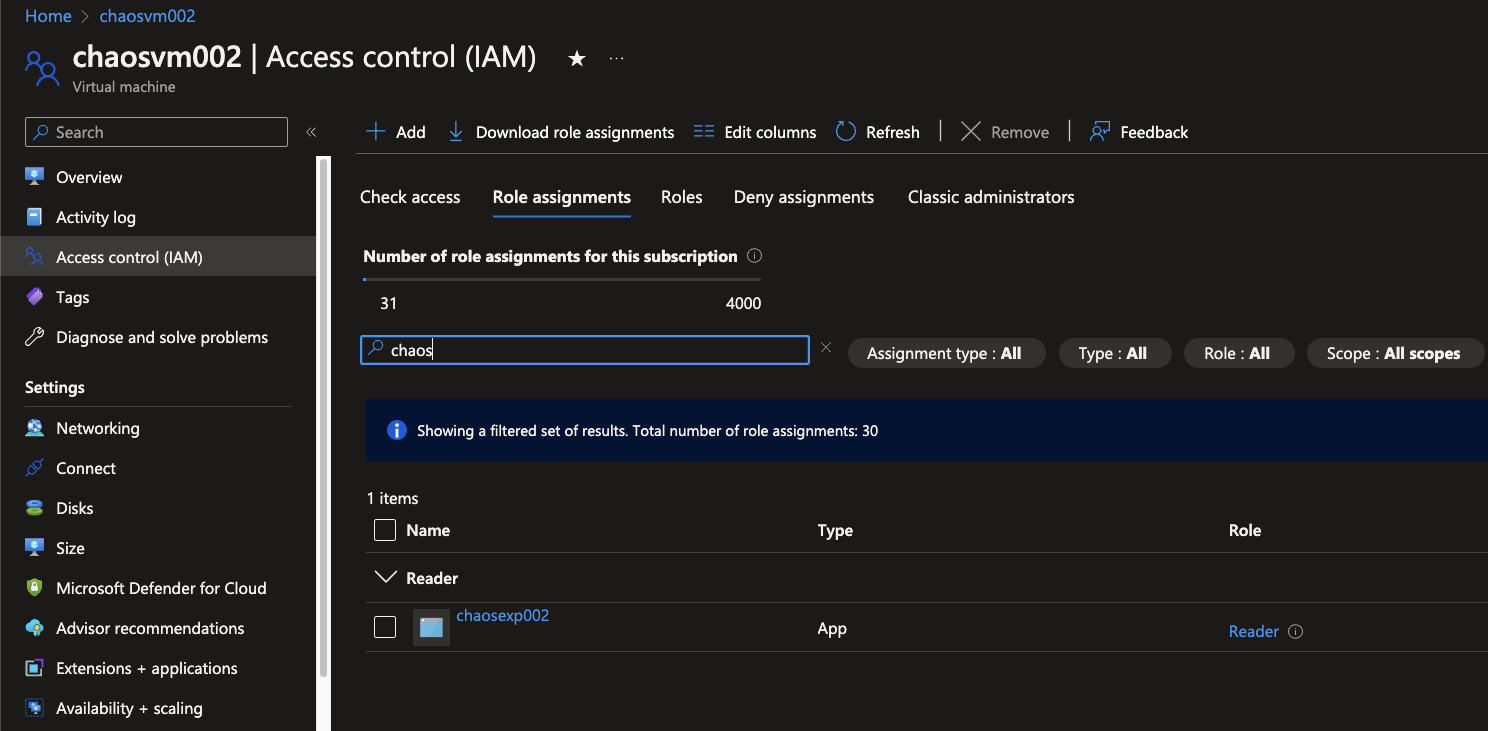Viewport: 1488px width, 731px height.
Task: Click the Overview monitor icon in sidebar
Action: tap(35, 177)
